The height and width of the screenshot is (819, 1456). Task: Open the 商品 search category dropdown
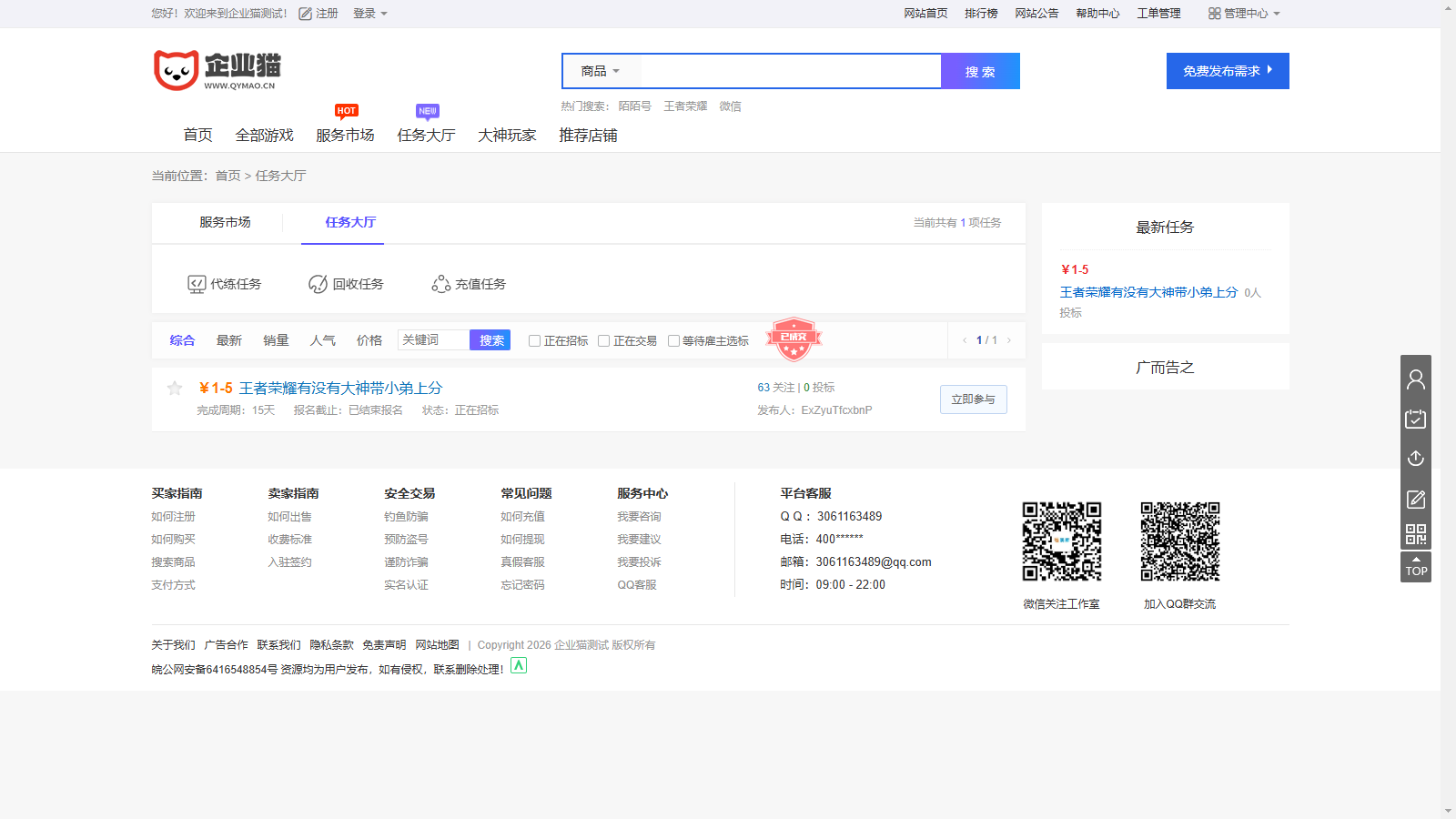600,70
